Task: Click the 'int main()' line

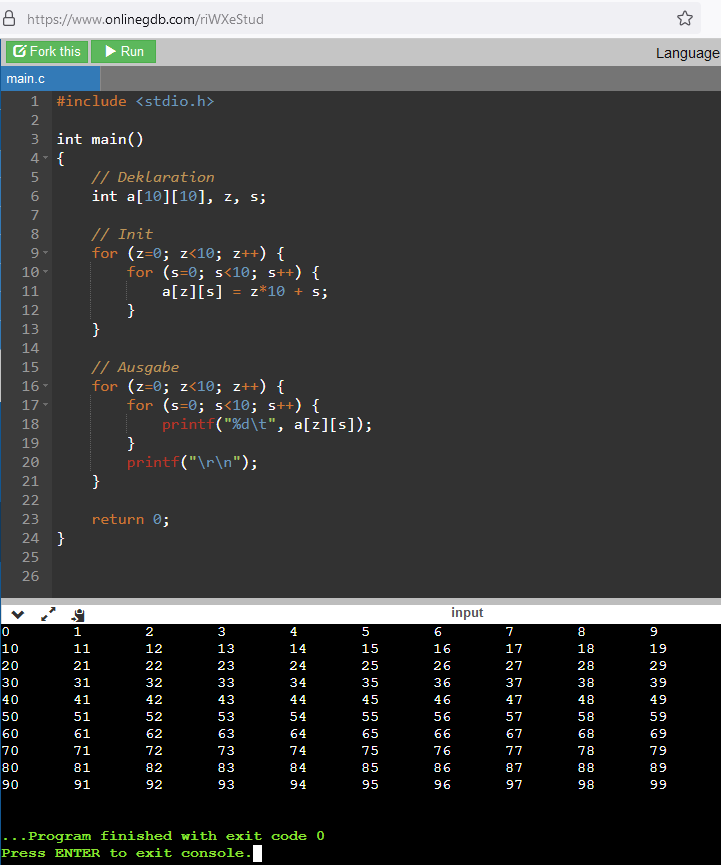Action: point(100,139)
